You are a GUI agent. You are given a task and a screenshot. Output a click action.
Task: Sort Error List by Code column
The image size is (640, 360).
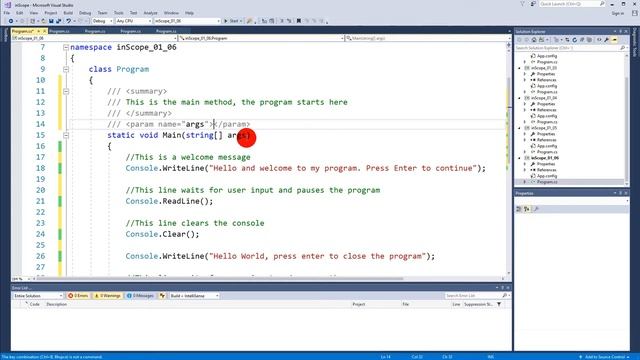coord(34,304)
